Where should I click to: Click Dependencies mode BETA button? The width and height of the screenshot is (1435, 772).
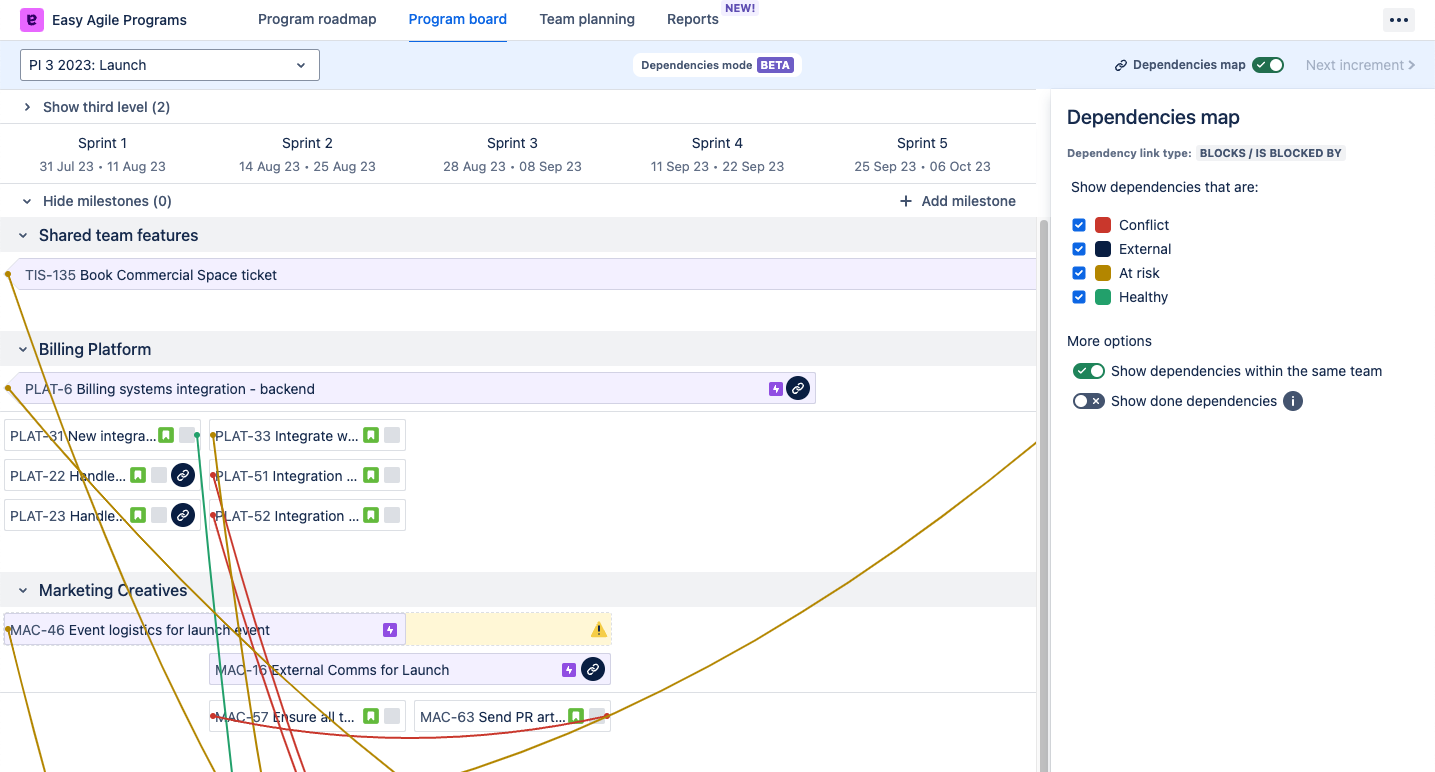pyautogui.click(x=717, y=65)
